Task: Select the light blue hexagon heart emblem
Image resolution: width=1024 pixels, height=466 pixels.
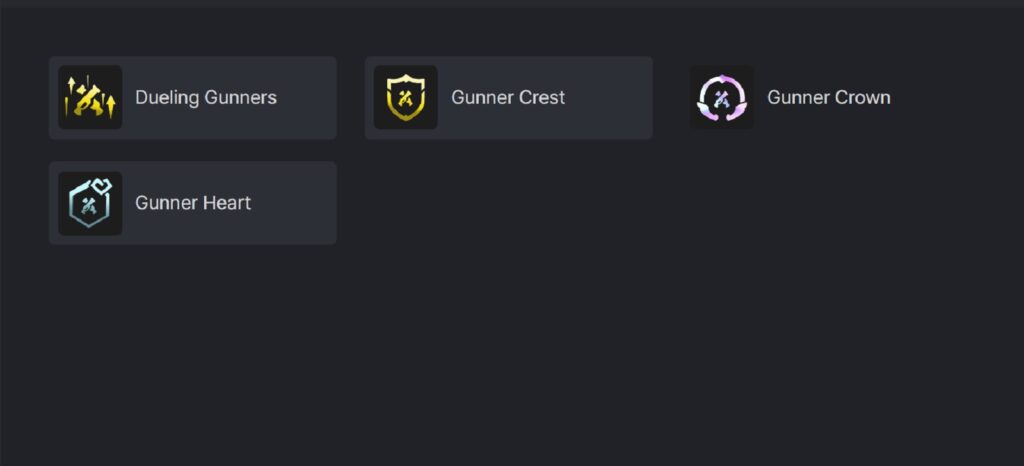Action: [90, 203]
